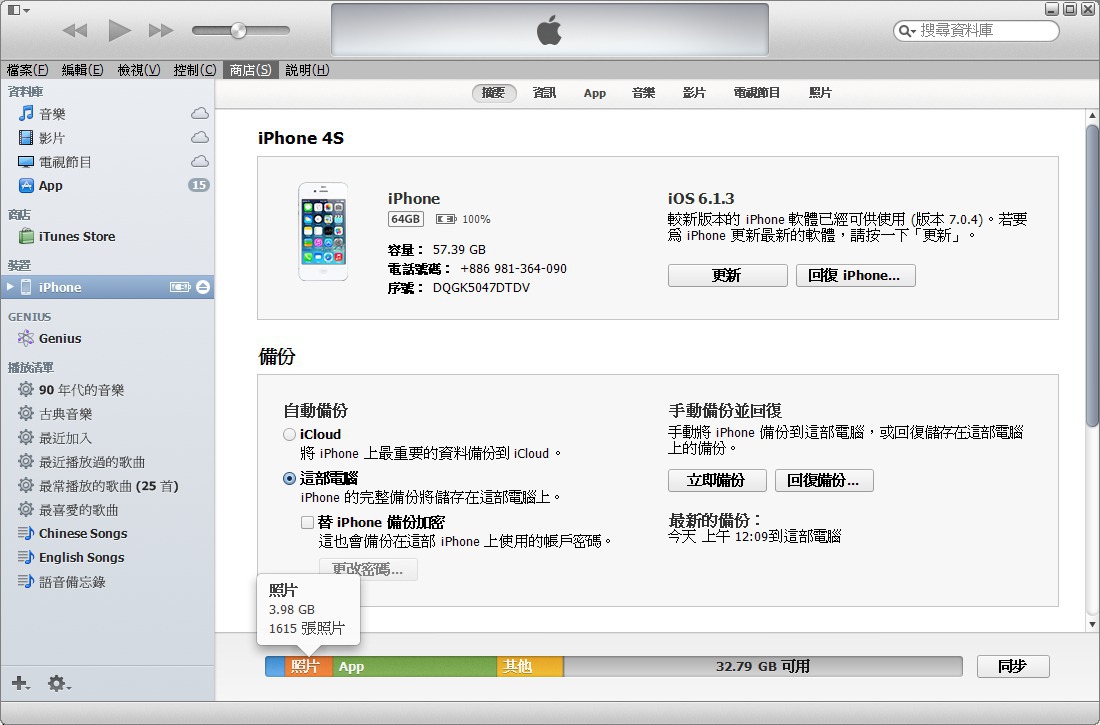Select the 摘要 tab
The width and height of the screenshot is (1100, 725).
pos(494,93)
